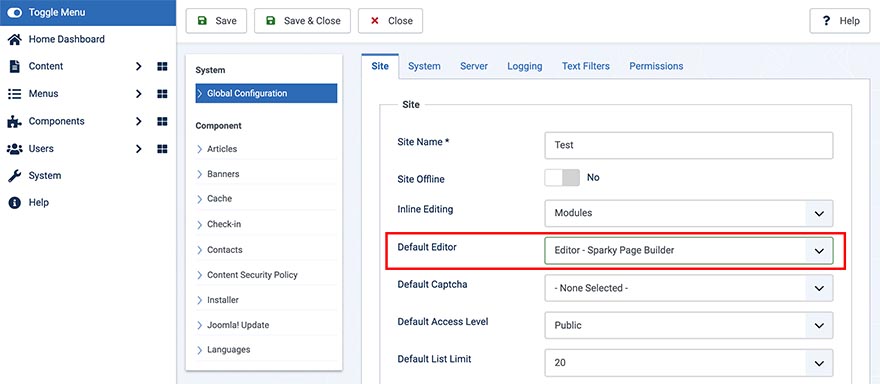Screen dimensions: 880x384
Task: Click the Save button
Action: click(217, 21)
